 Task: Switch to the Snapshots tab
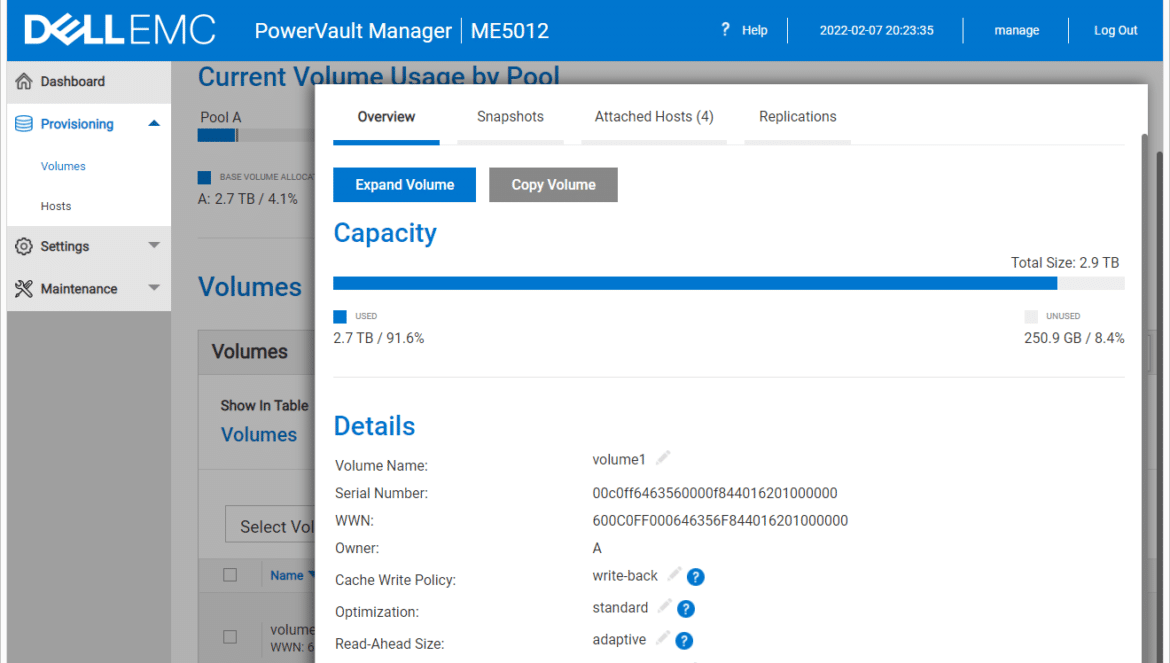pyautogui.click(x=510, y=116)
